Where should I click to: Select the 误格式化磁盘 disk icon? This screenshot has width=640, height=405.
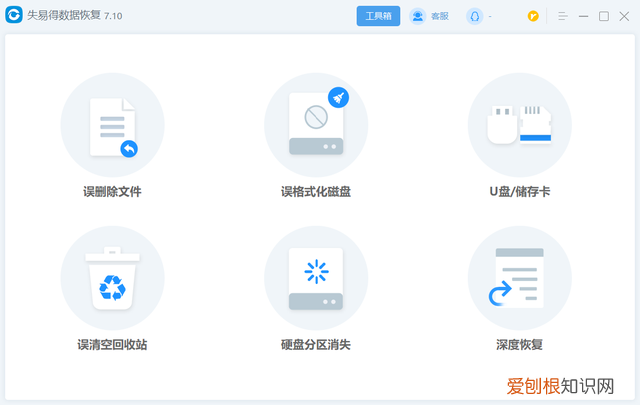tap(316, 125)
